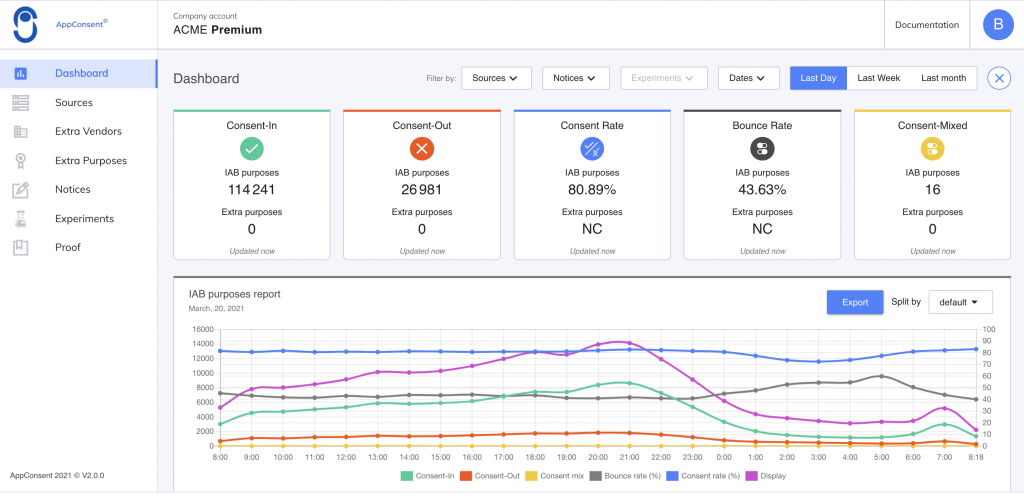Screen dimensions: 1024x496
Task: Open the Dates filter dropdown
Action: pos(748,78)
